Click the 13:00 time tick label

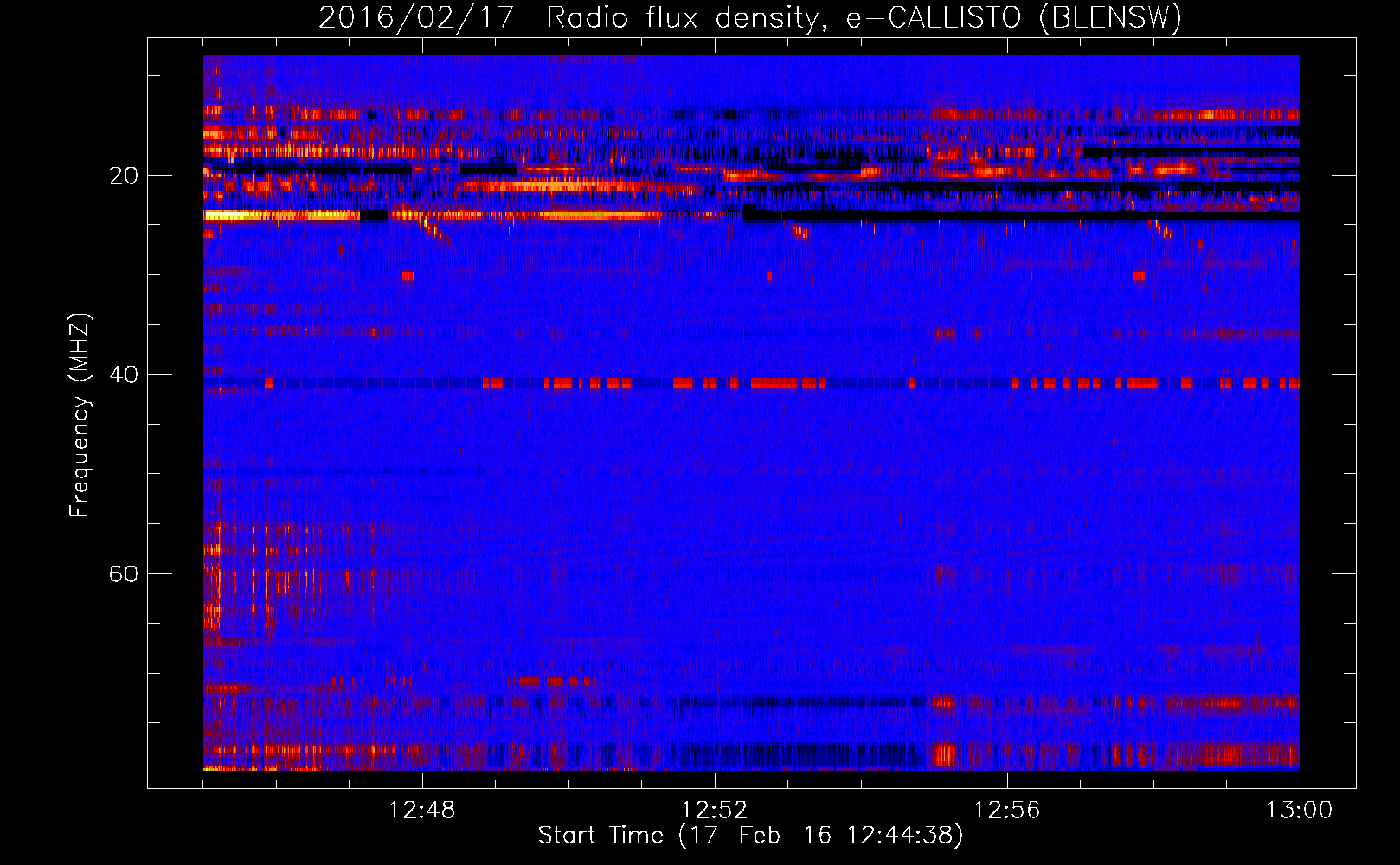pos(1299,811)
